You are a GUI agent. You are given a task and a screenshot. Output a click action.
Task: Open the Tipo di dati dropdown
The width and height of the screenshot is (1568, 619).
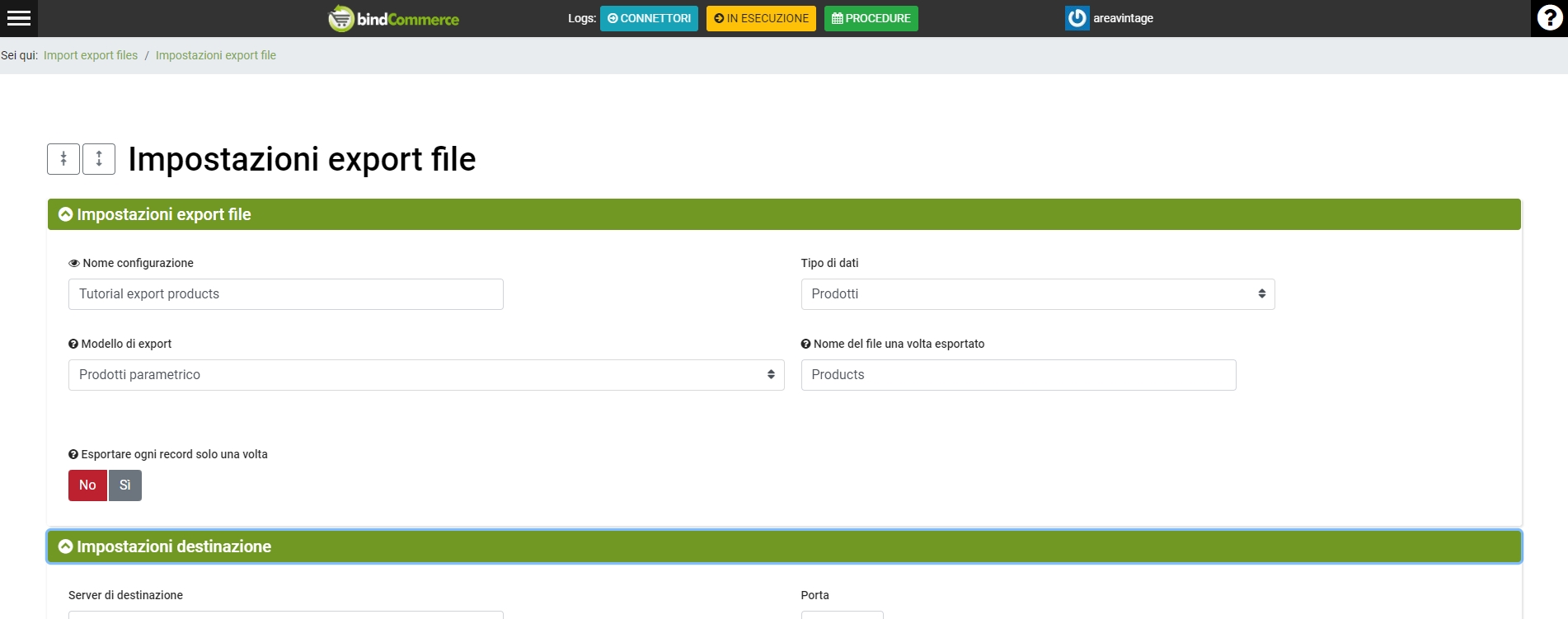coord(1037,294)
